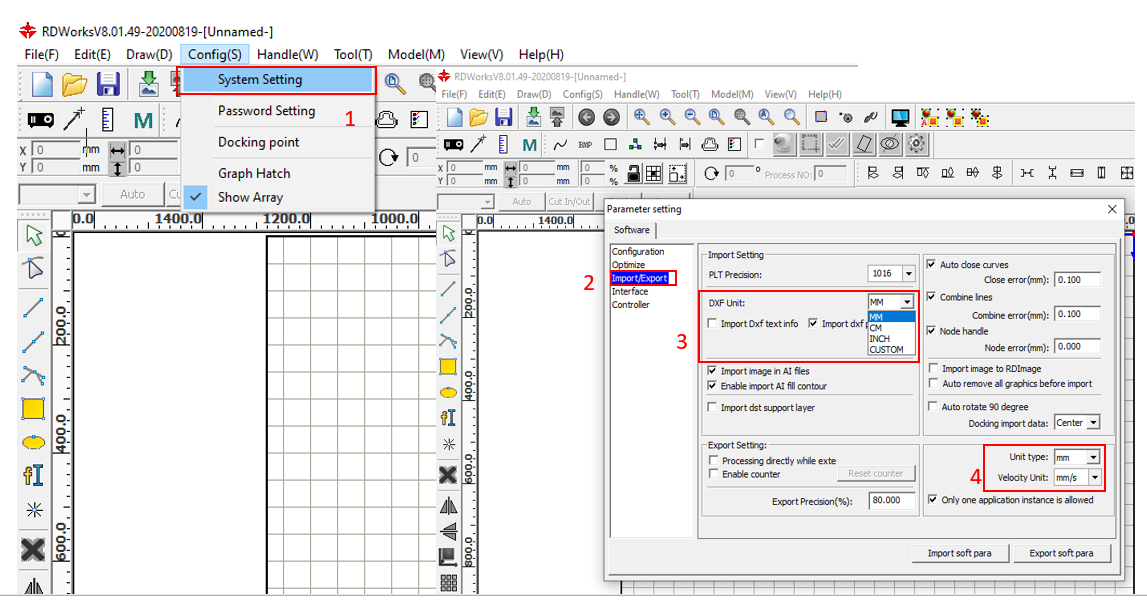Select CM in the DXF Unit list

(891, 328)
